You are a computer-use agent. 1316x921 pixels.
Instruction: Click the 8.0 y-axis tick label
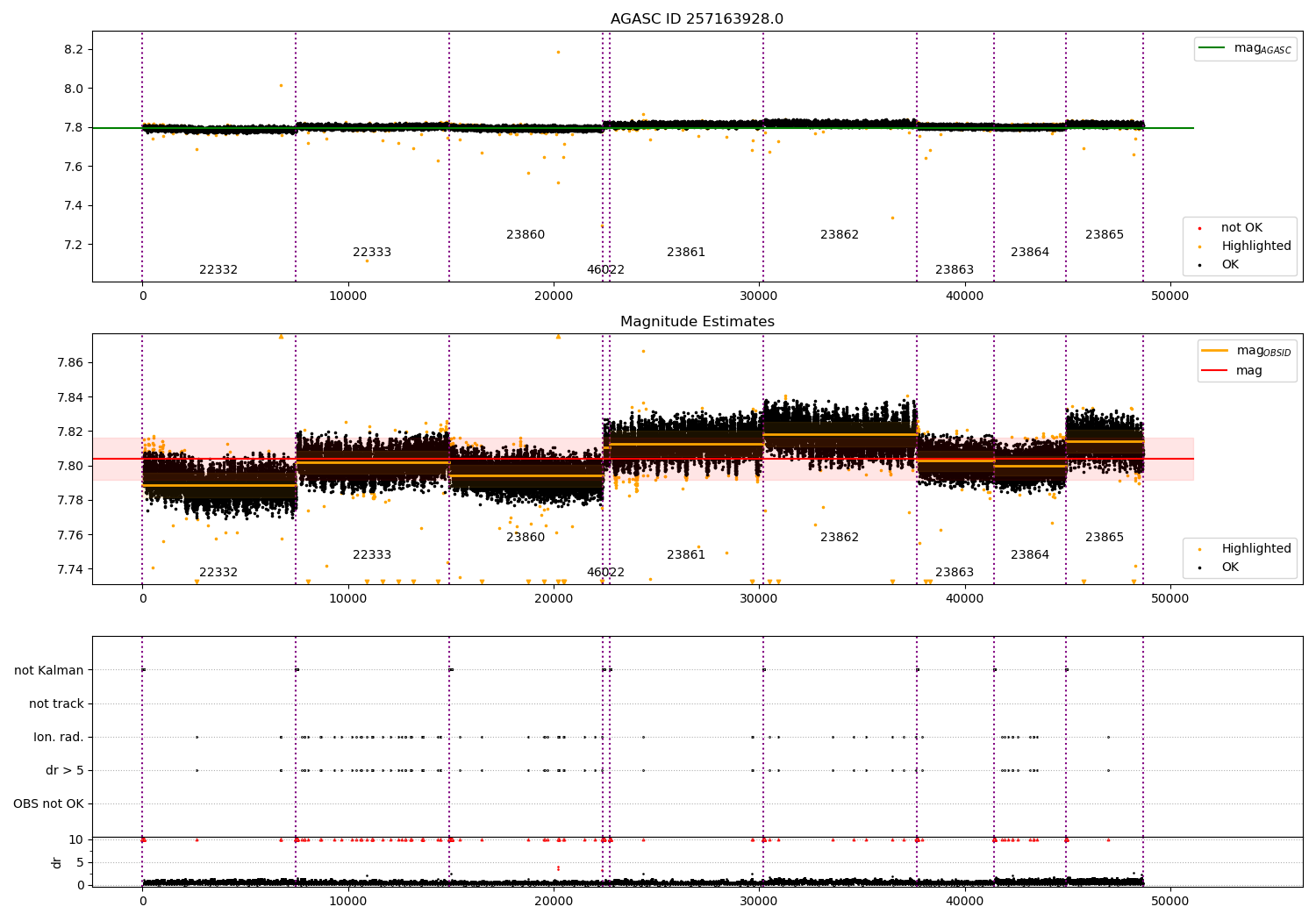point(74,89)
